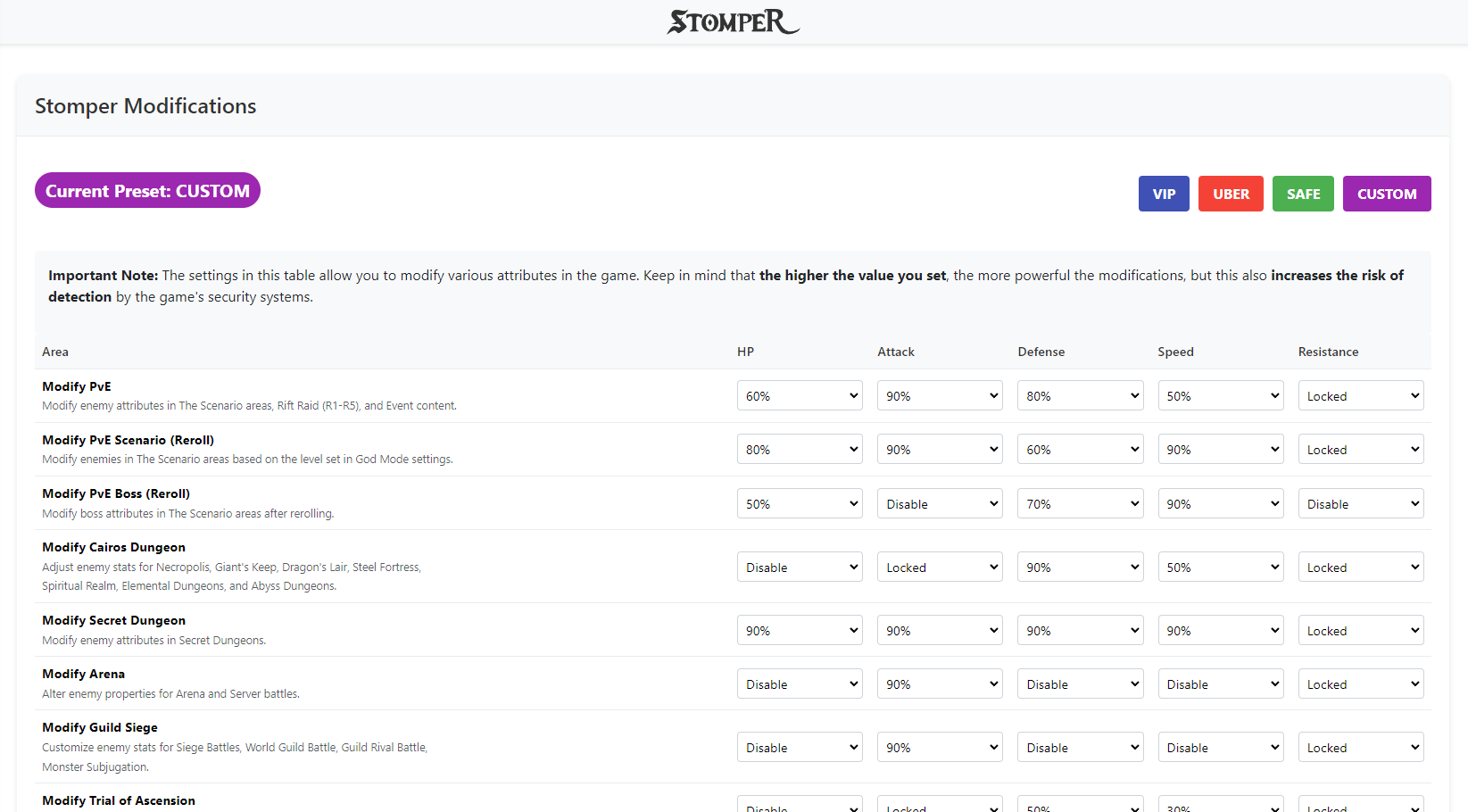Apply the SAFE preset
Screen dimensions: 1468x812
click(1303, 194)
